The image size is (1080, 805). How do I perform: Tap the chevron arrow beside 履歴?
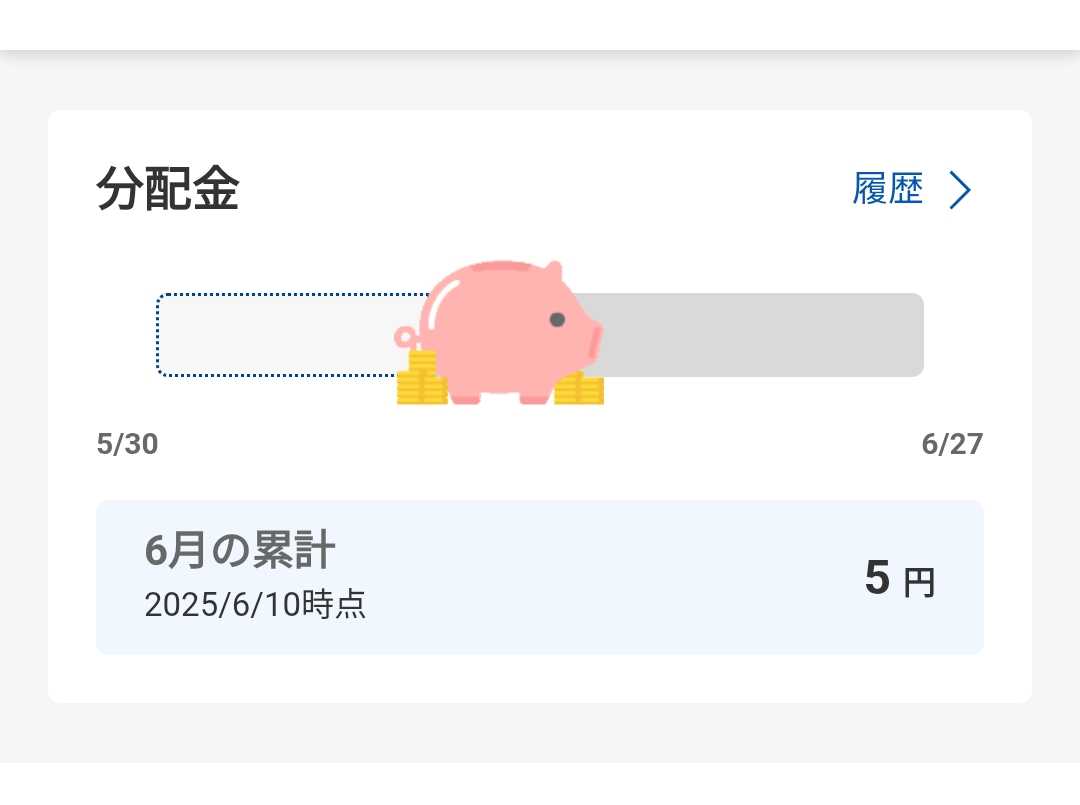click(x=960, y=190)
